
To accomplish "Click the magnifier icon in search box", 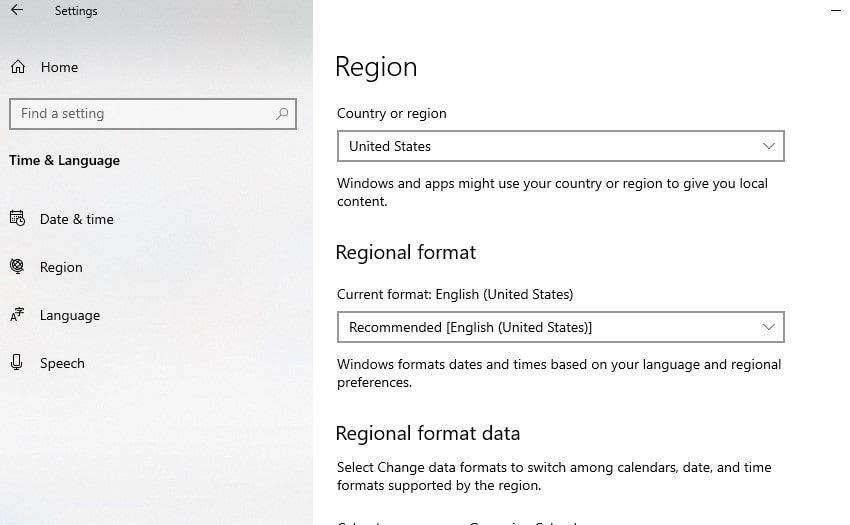I will (282, 114).
